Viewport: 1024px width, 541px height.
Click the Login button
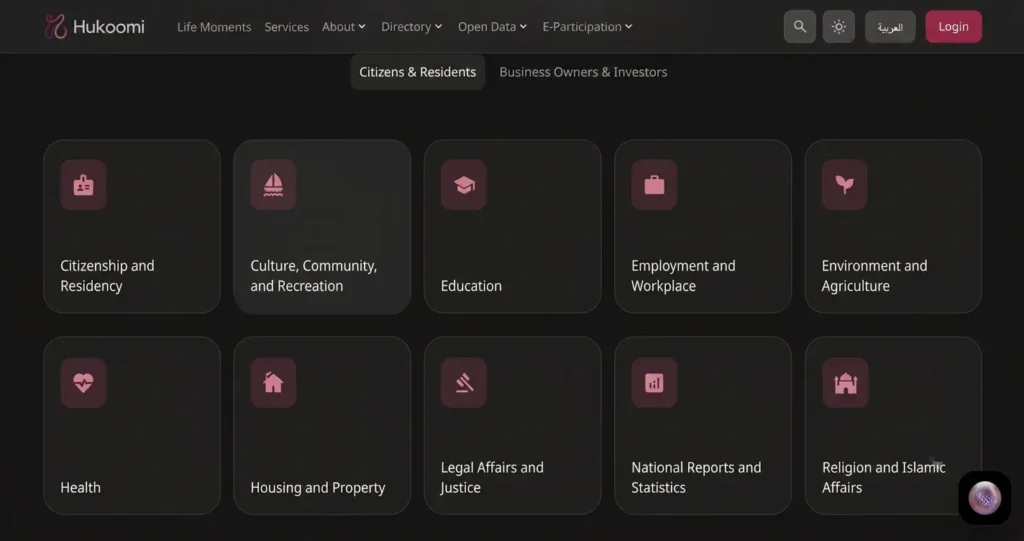pos(953,27)
